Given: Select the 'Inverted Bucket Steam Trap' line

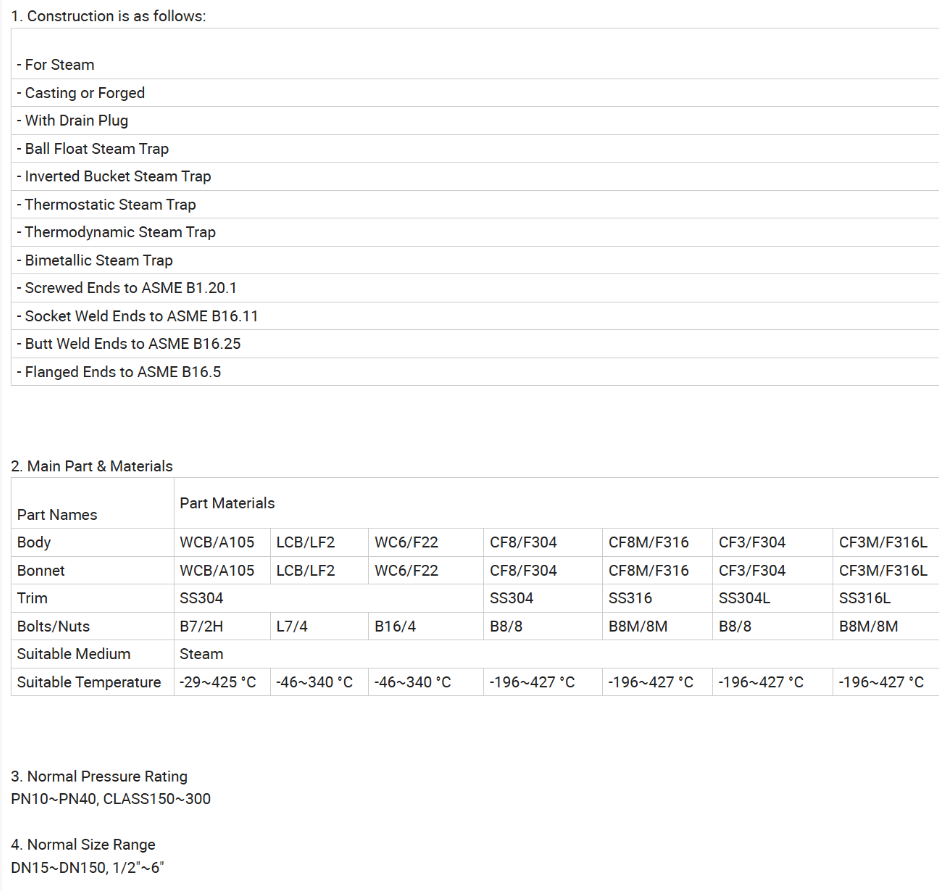Looking at the screenshot, I should 475,177.
